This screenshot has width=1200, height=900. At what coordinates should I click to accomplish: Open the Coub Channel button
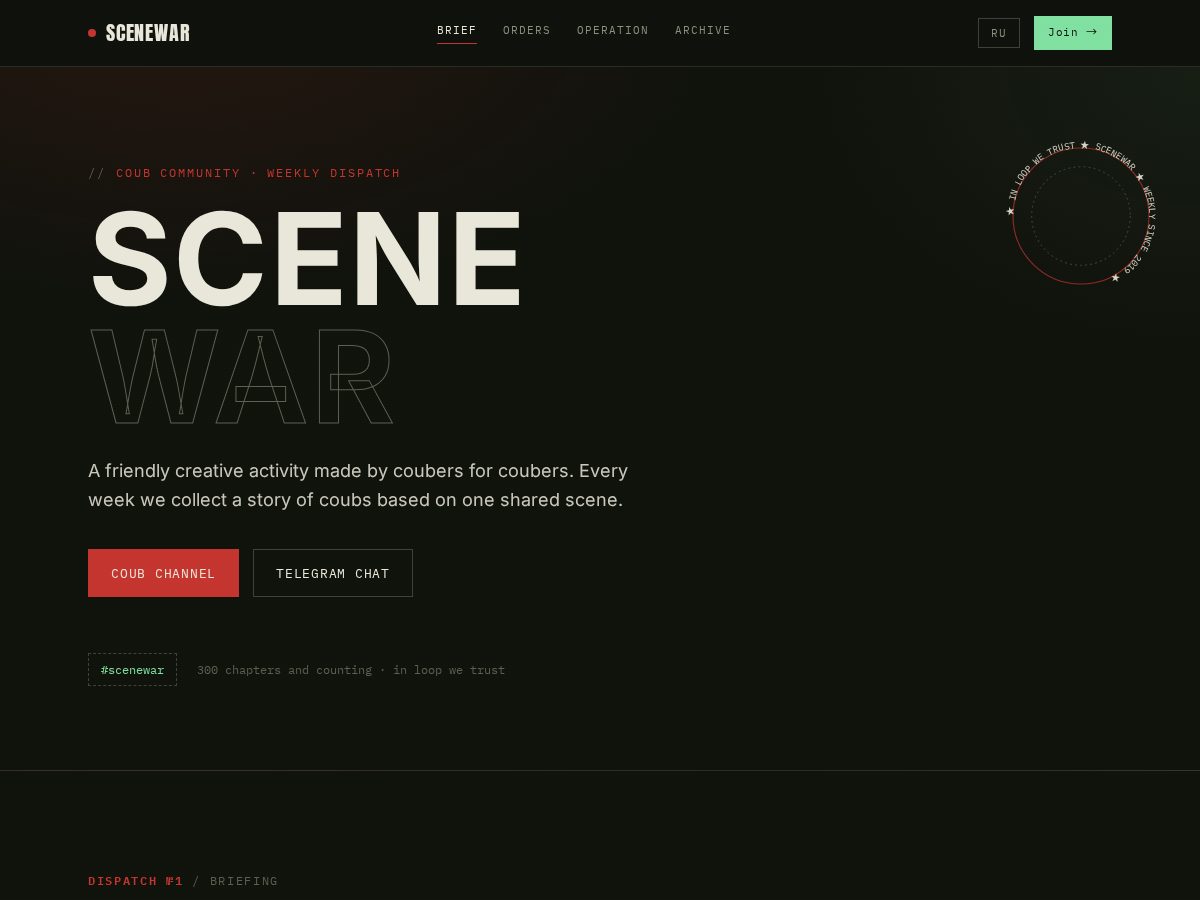click(x=163, y=573)
